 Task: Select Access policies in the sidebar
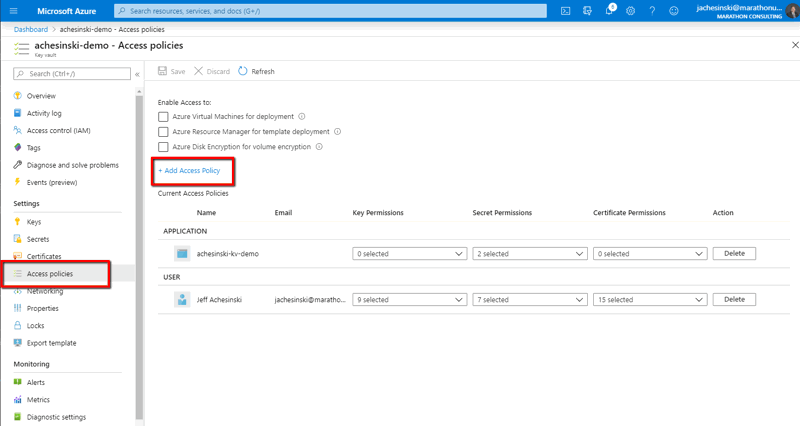coord(50,274)
